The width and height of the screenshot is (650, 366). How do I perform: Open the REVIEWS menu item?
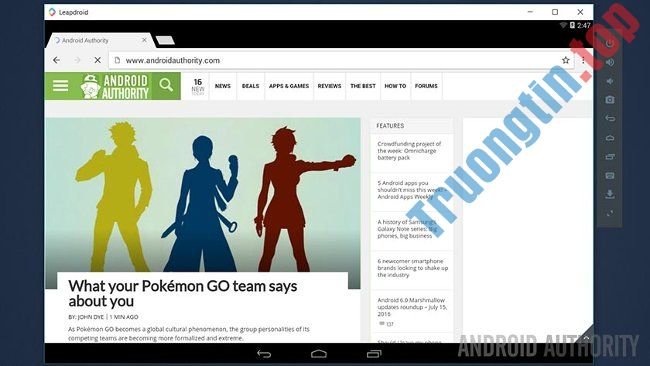(330, 86)
